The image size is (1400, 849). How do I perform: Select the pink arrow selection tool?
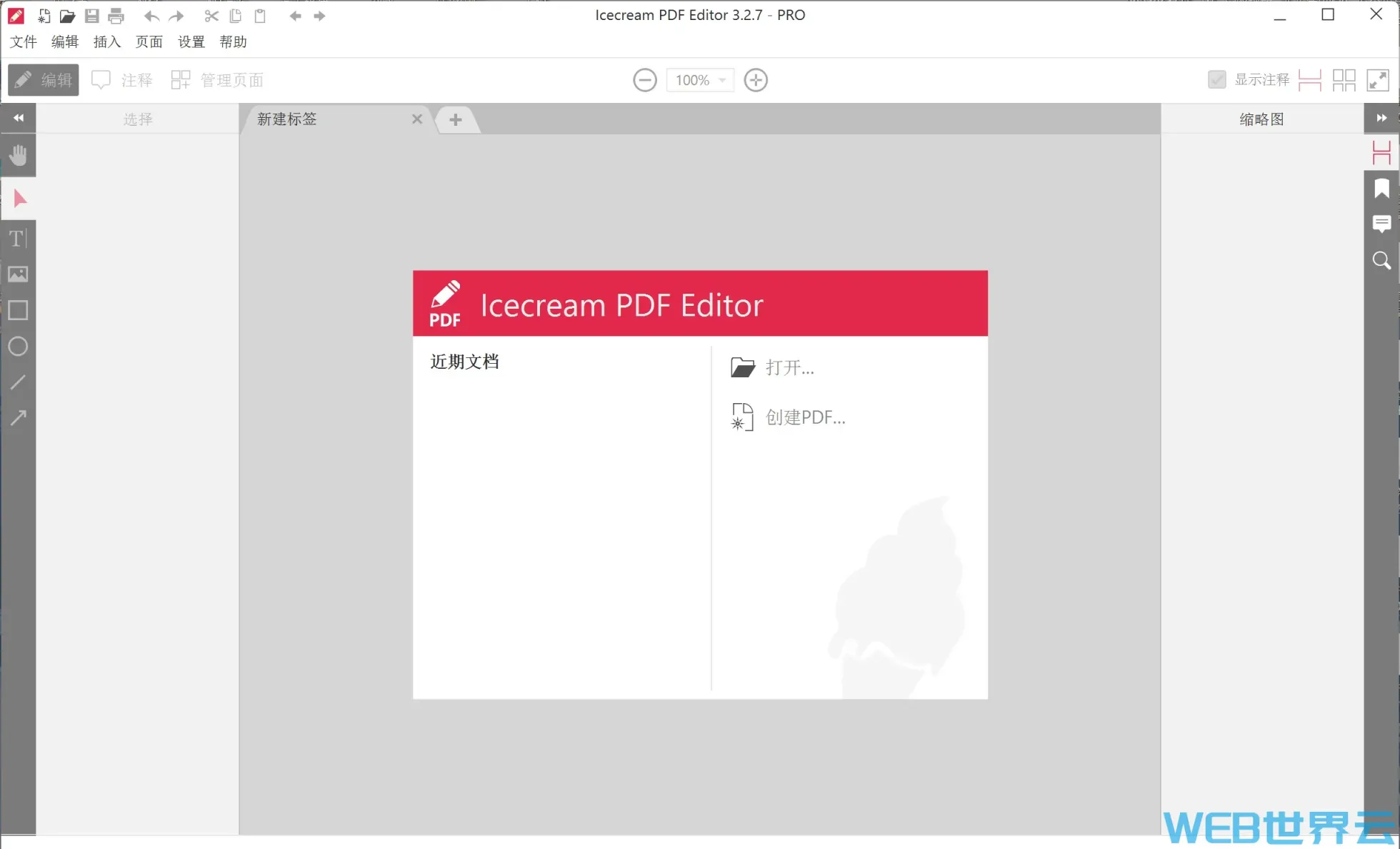click(19, 198)
